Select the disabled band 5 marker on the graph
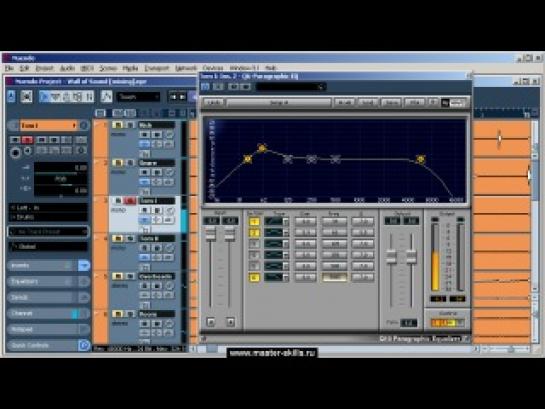The height and width of the screenshot is (409, 545). (335, 159)
